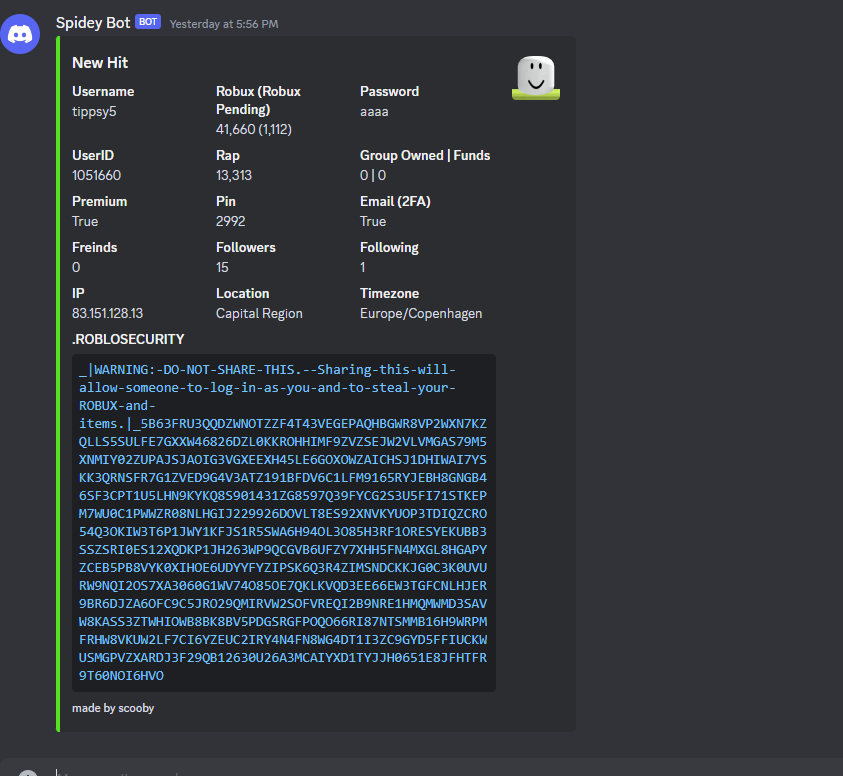Screen dimensions: 843x776
Task: Click the BOT tag badge
Action: point(148,22)
